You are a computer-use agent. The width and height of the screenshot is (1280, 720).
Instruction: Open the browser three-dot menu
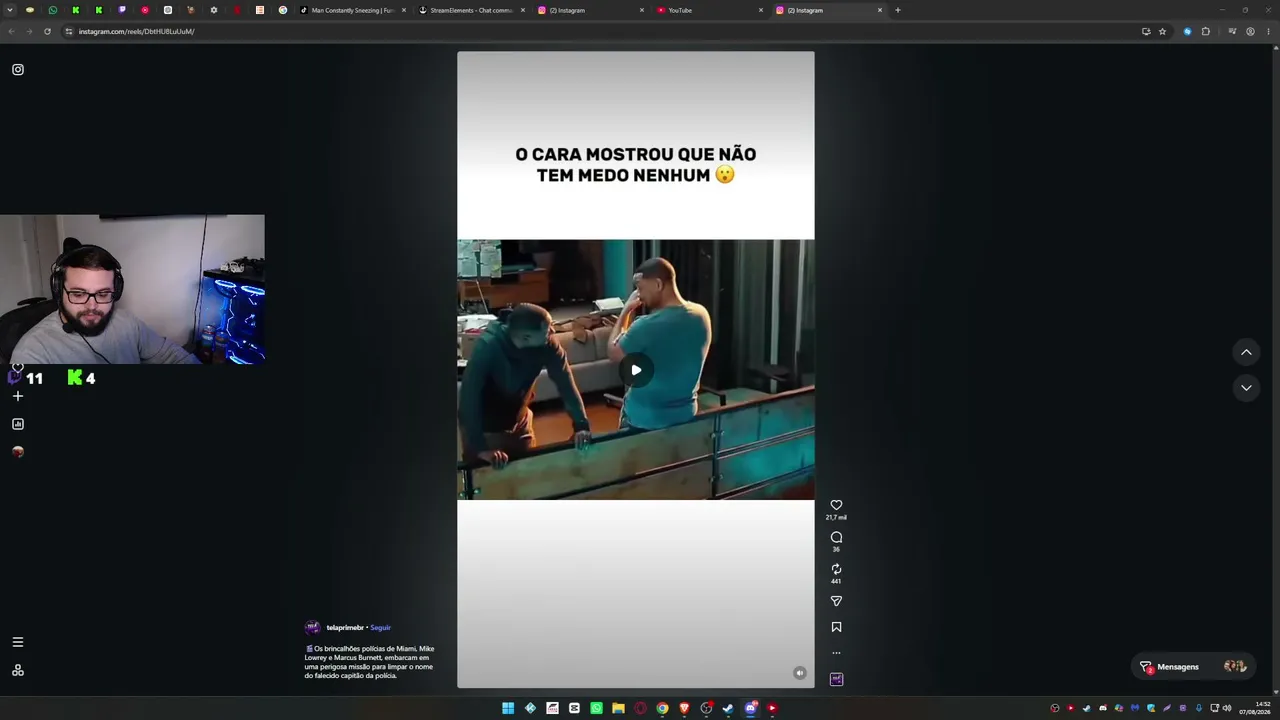pos(1268,31)
